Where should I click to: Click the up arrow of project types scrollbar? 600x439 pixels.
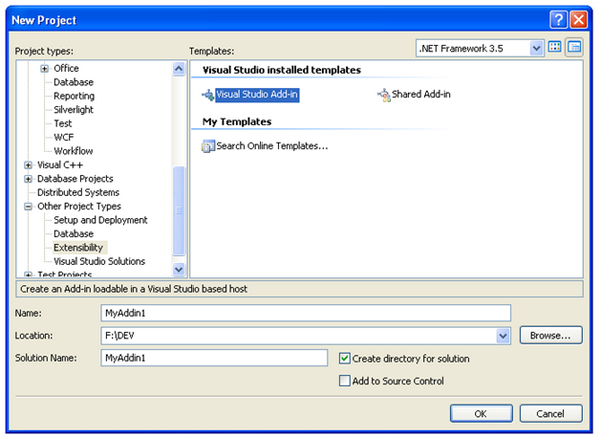179,69
